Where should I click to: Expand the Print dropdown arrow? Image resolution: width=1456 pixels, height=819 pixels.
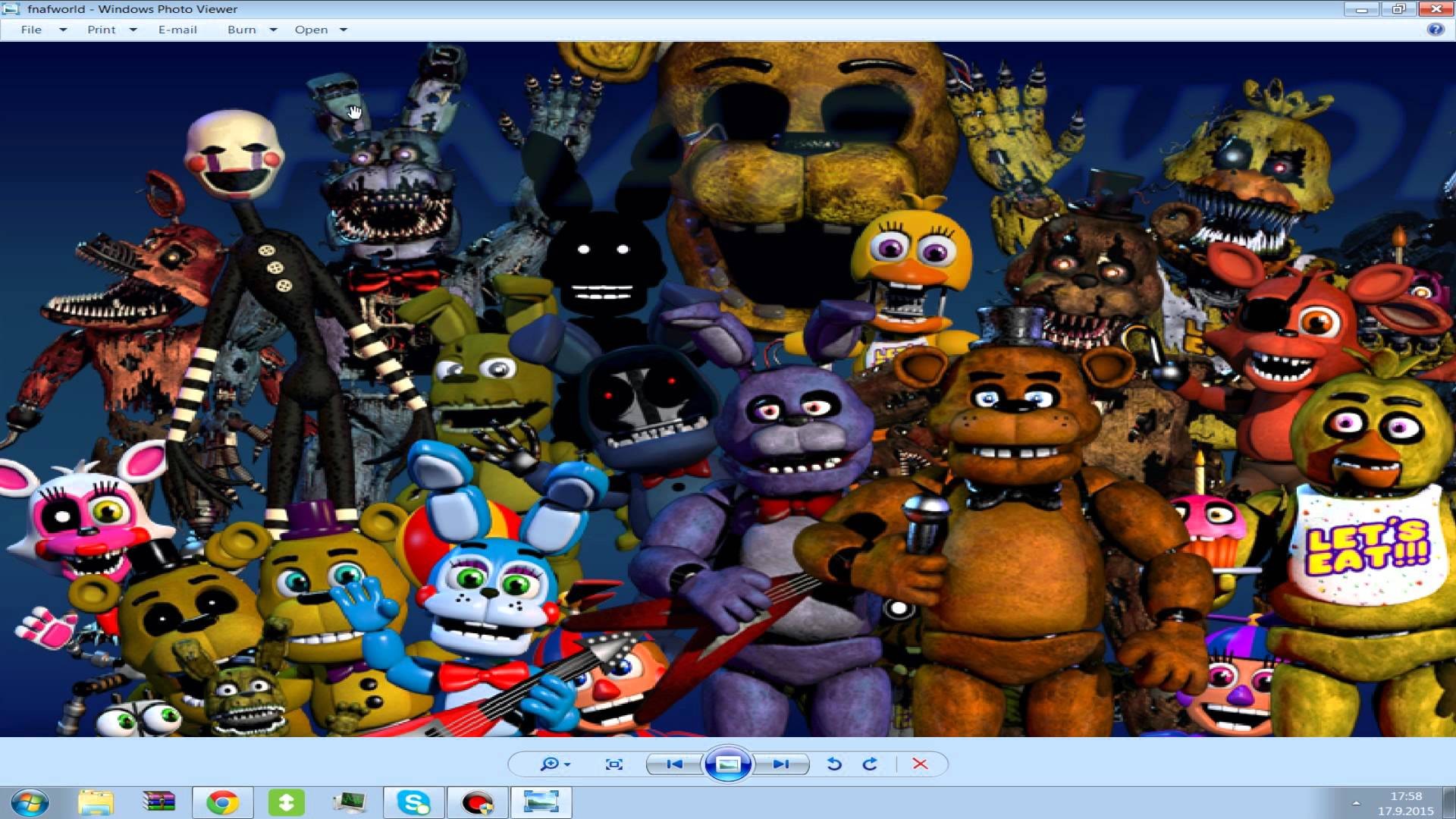click(x=133, y=30)
